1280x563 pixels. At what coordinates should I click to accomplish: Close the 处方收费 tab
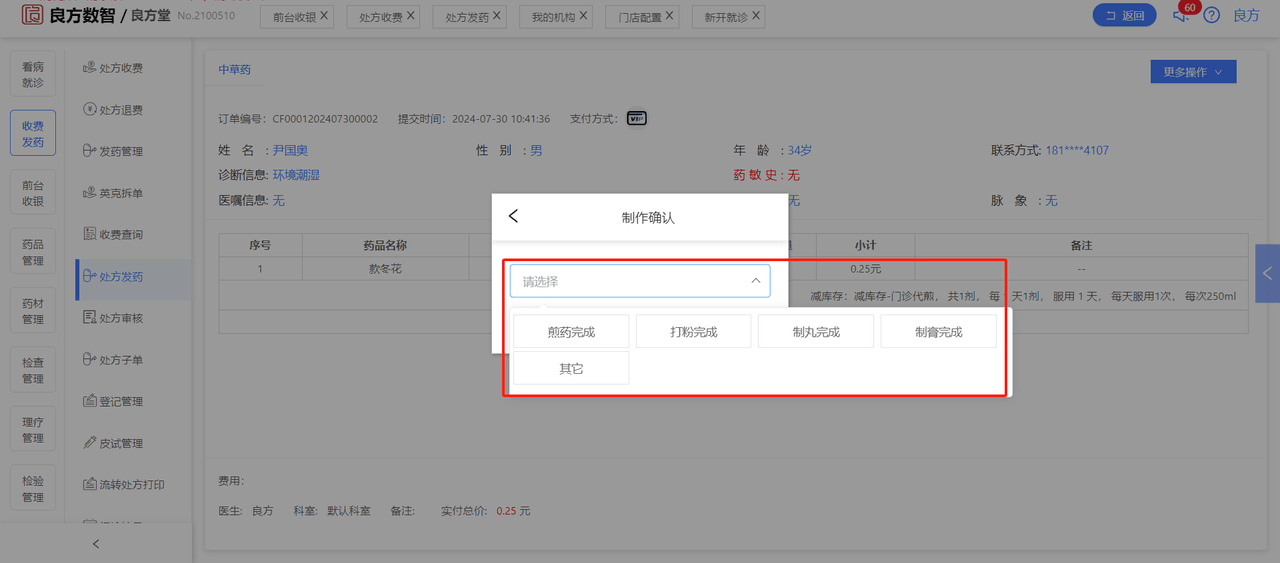click(x=410, y=16)
